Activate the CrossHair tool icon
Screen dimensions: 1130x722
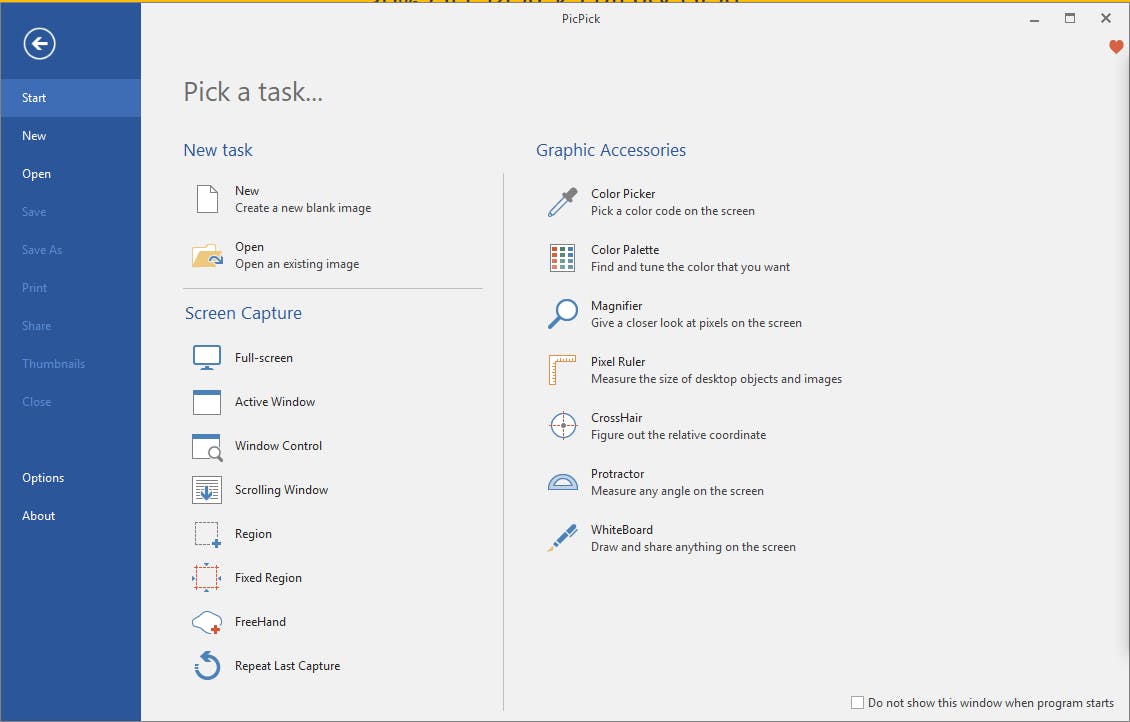click(563, 426)
